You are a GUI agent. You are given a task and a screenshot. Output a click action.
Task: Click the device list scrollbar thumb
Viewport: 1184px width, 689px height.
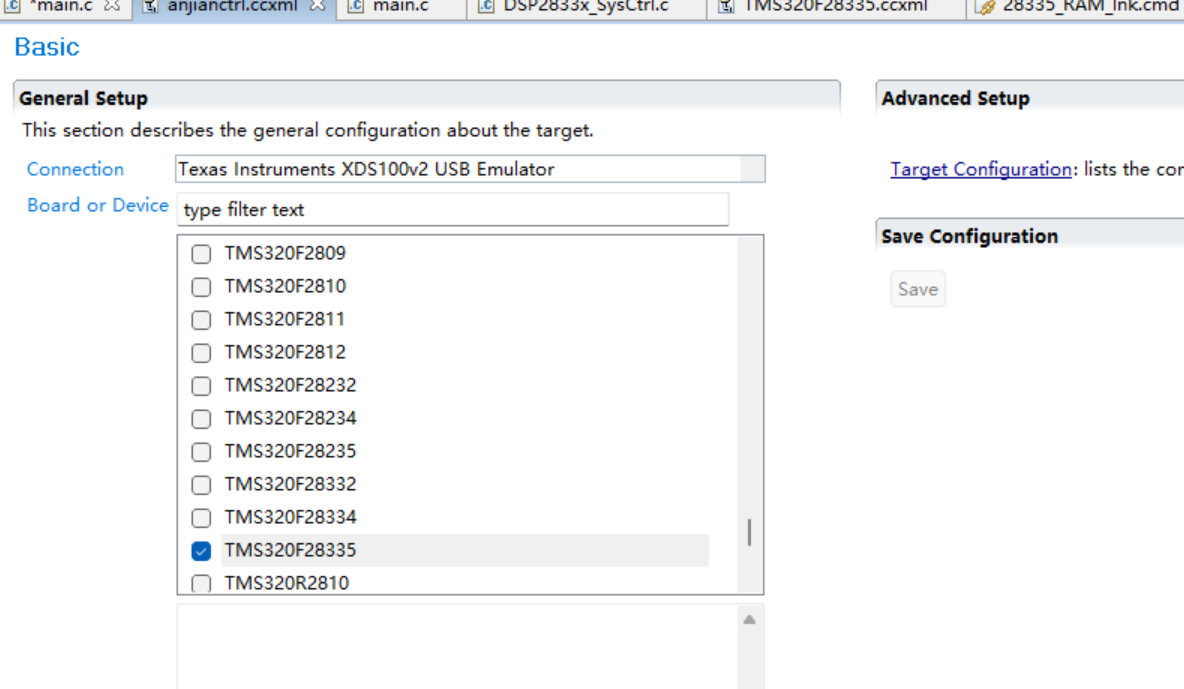click(749, 533)
